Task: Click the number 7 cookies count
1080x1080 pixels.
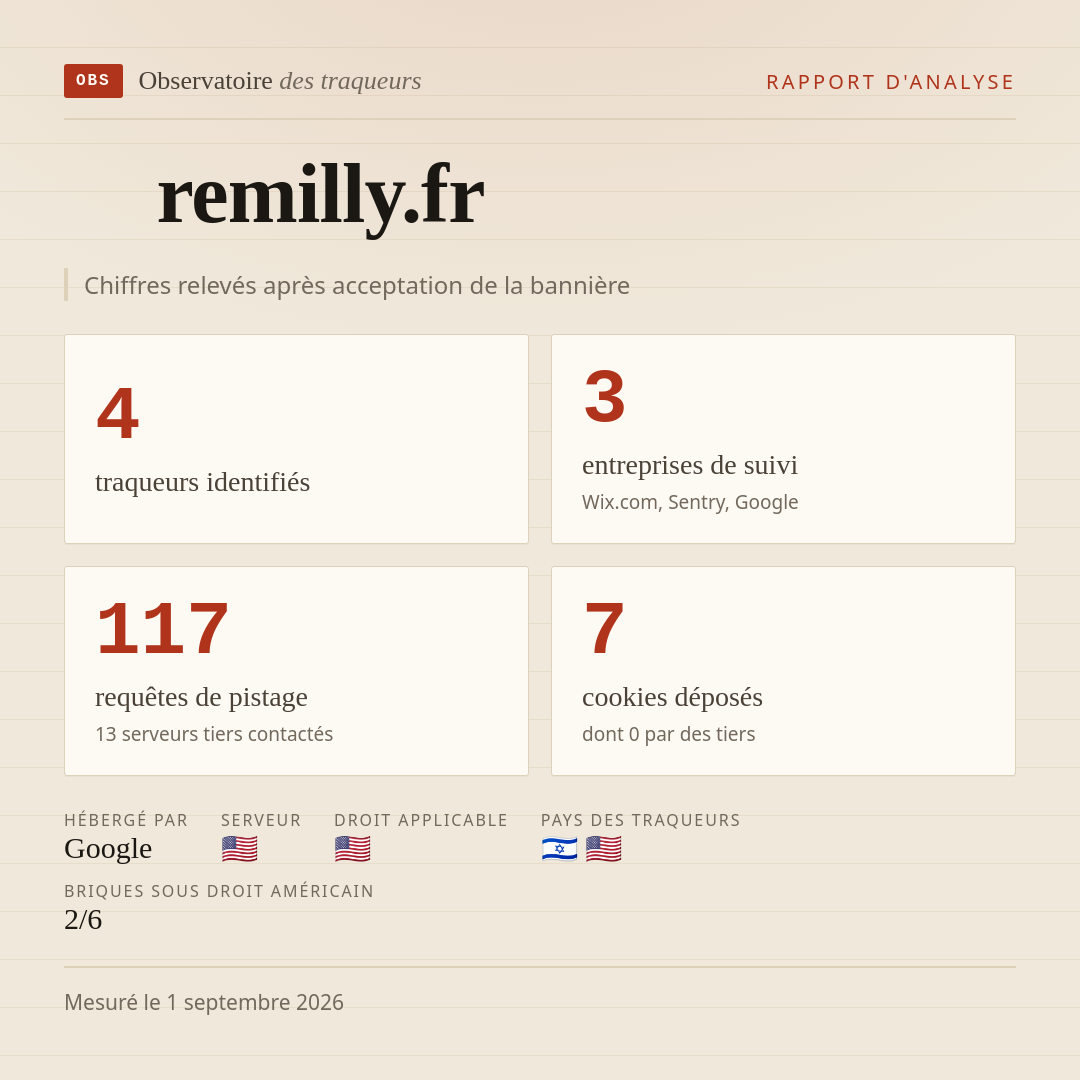Action: [604, 629]
